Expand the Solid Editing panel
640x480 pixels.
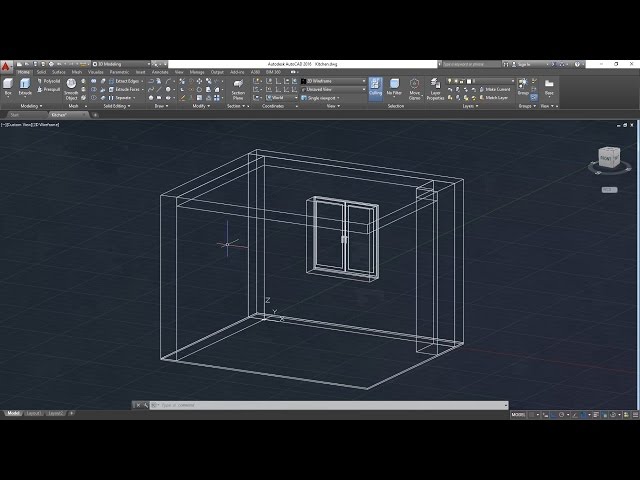[117, 106]
